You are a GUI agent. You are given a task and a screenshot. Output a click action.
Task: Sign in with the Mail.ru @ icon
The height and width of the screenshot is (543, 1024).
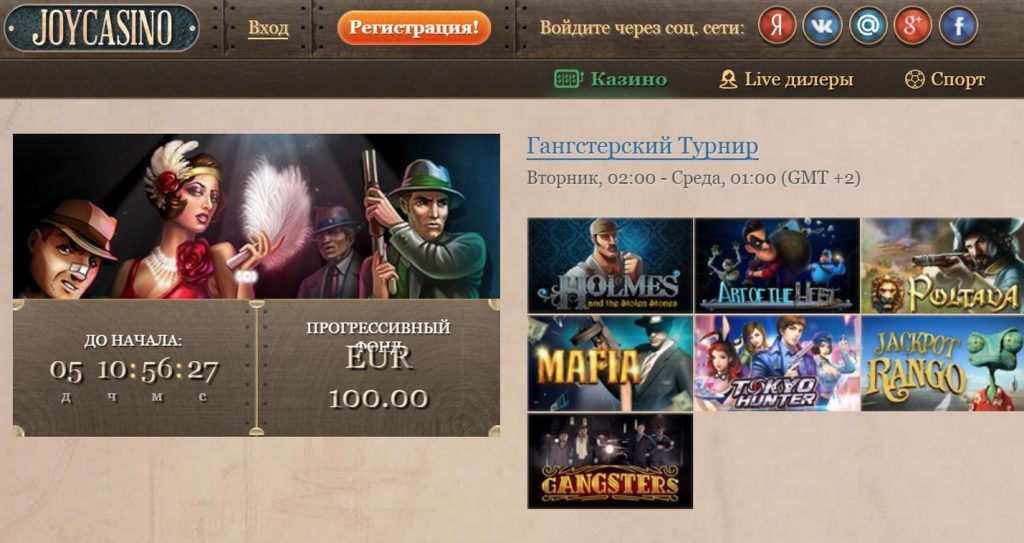(x=868, y=26)
